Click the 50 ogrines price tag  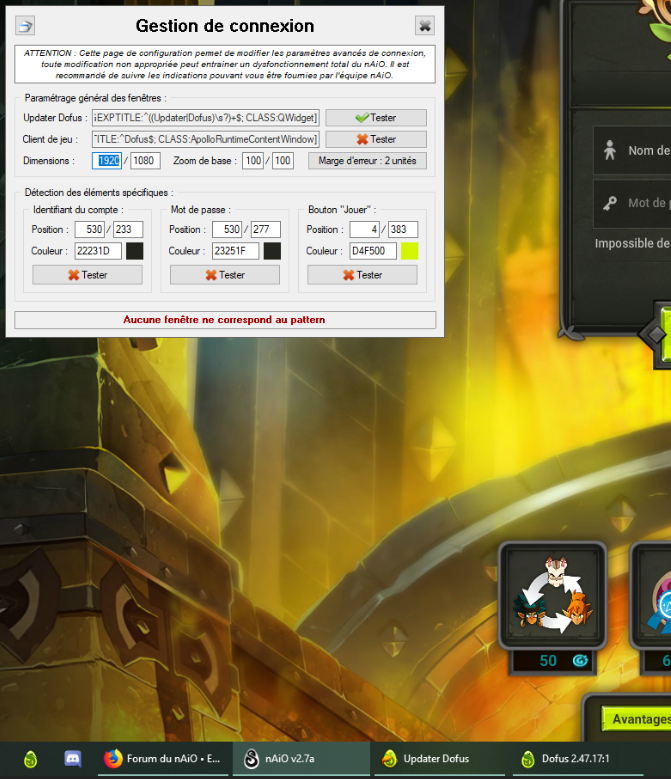click(x=553, y=661)
